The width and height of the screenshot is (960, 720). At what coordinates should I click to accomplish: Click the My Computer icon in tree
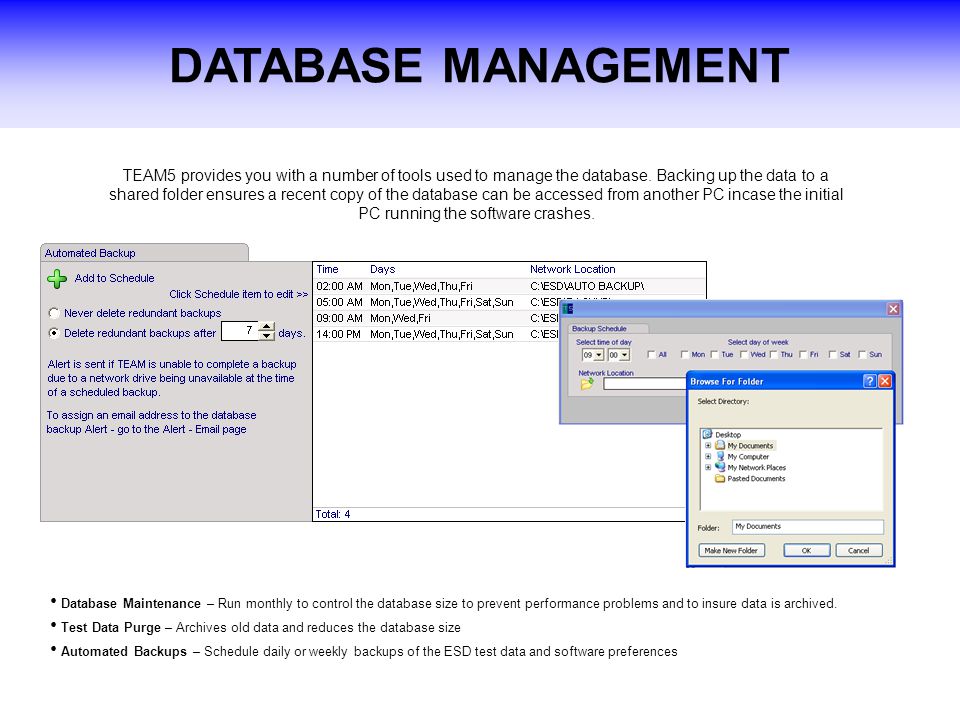point(720,456)
